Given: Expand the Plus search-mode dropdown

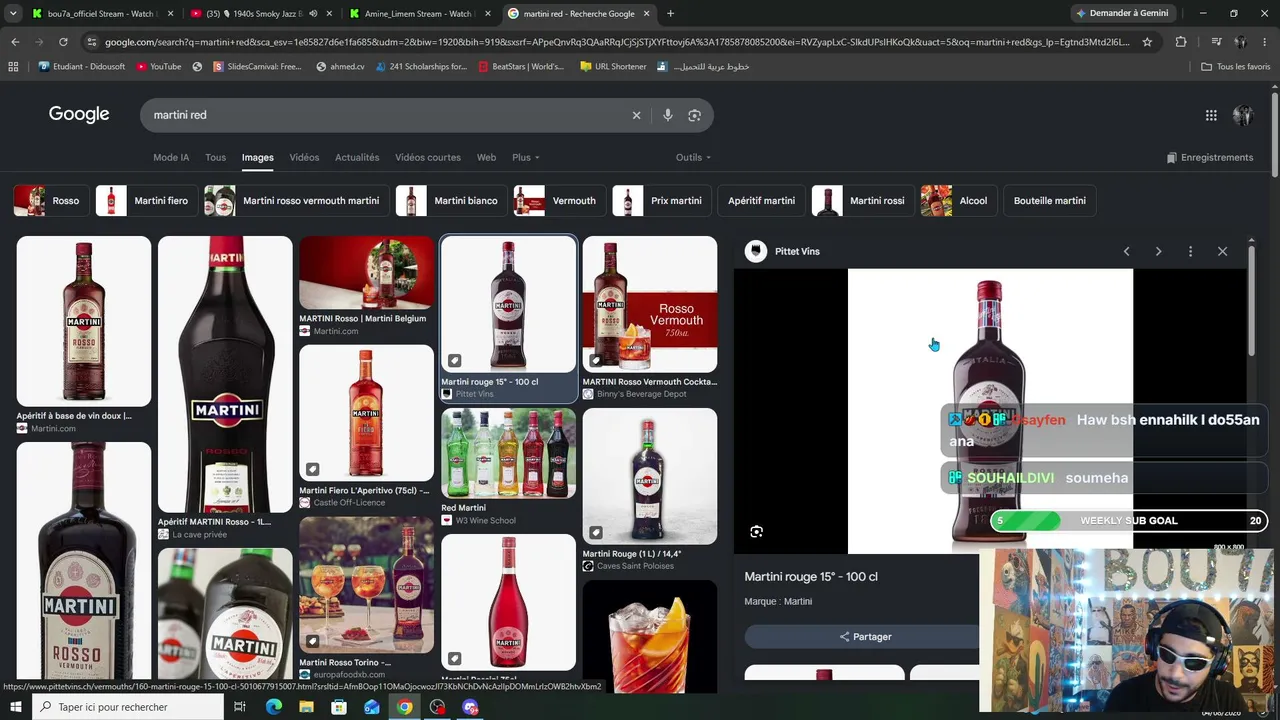Looking at the screenshot, I should click(x=526, y=157).
